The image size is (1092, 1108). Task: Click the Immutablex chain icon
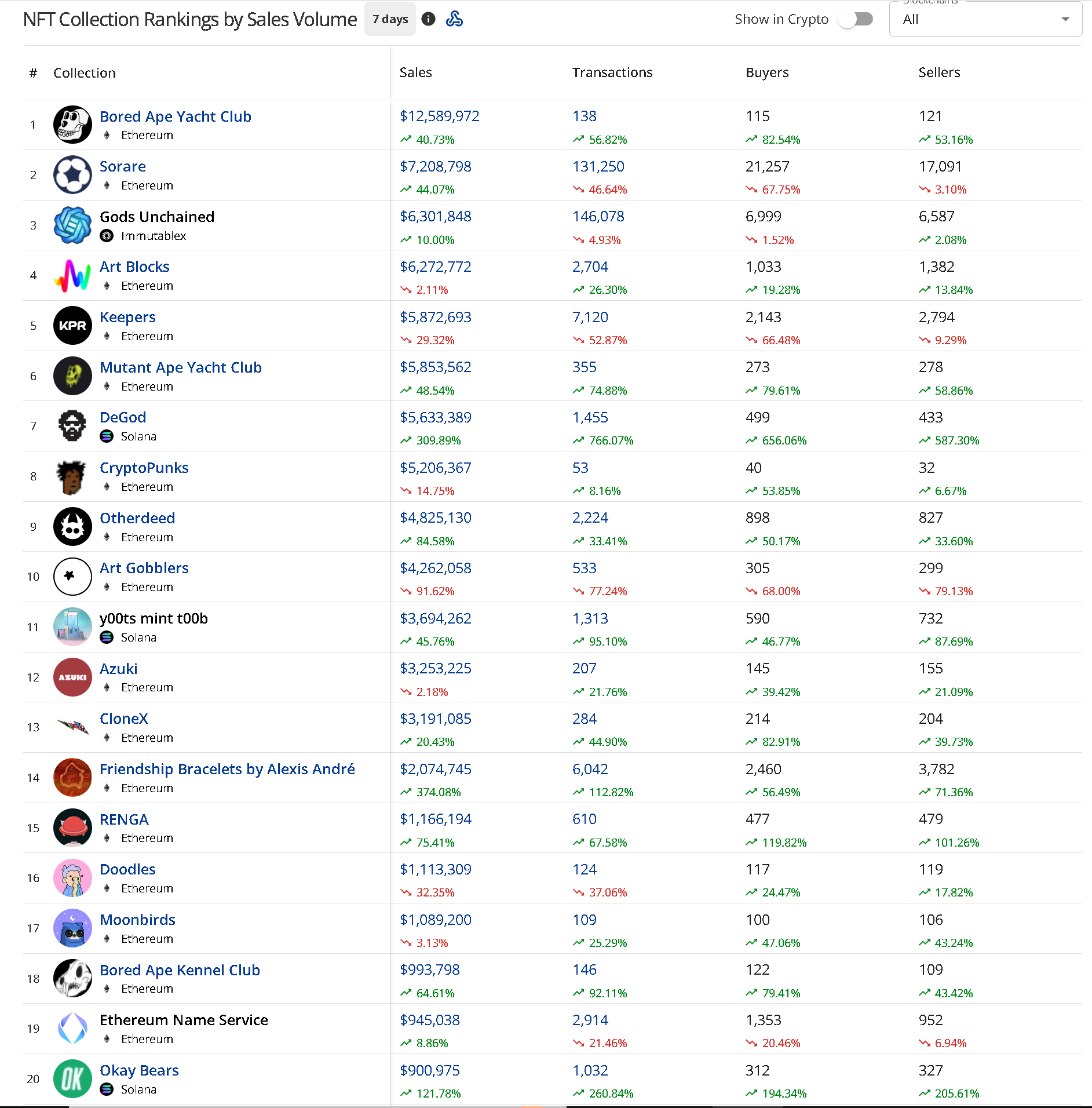coord(107,236)
